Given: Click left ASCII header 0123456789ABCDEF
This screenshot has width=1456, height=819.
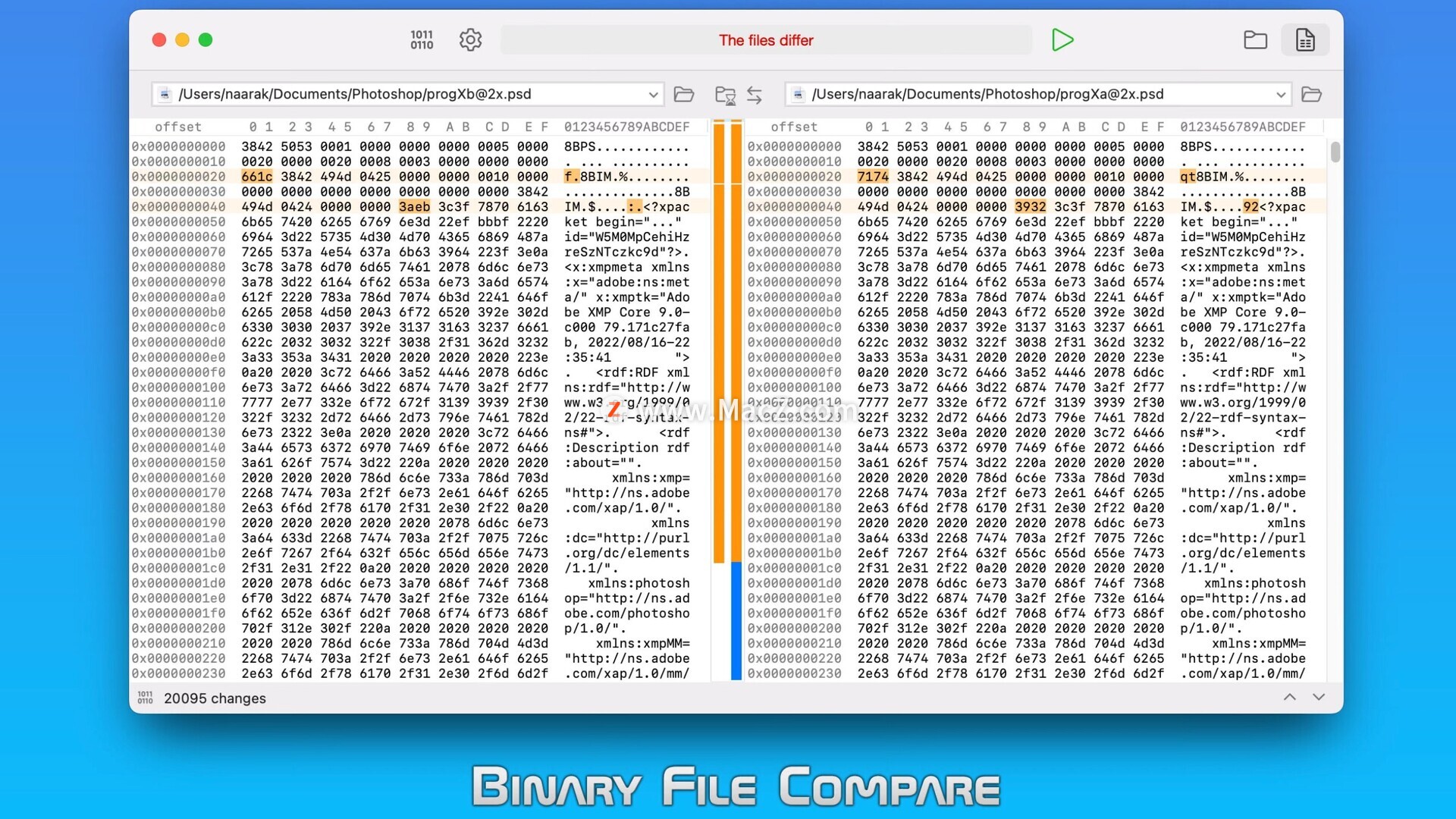Looking at the screenshot, I should pyautogui.click(x=627, y=127).
